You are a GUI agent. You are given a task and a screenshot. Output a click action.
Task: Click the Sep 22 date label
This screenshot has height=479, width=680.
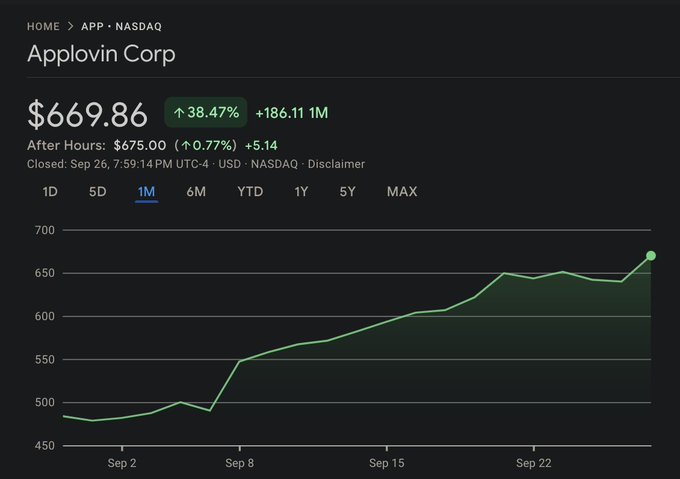[x=533, y=463]
